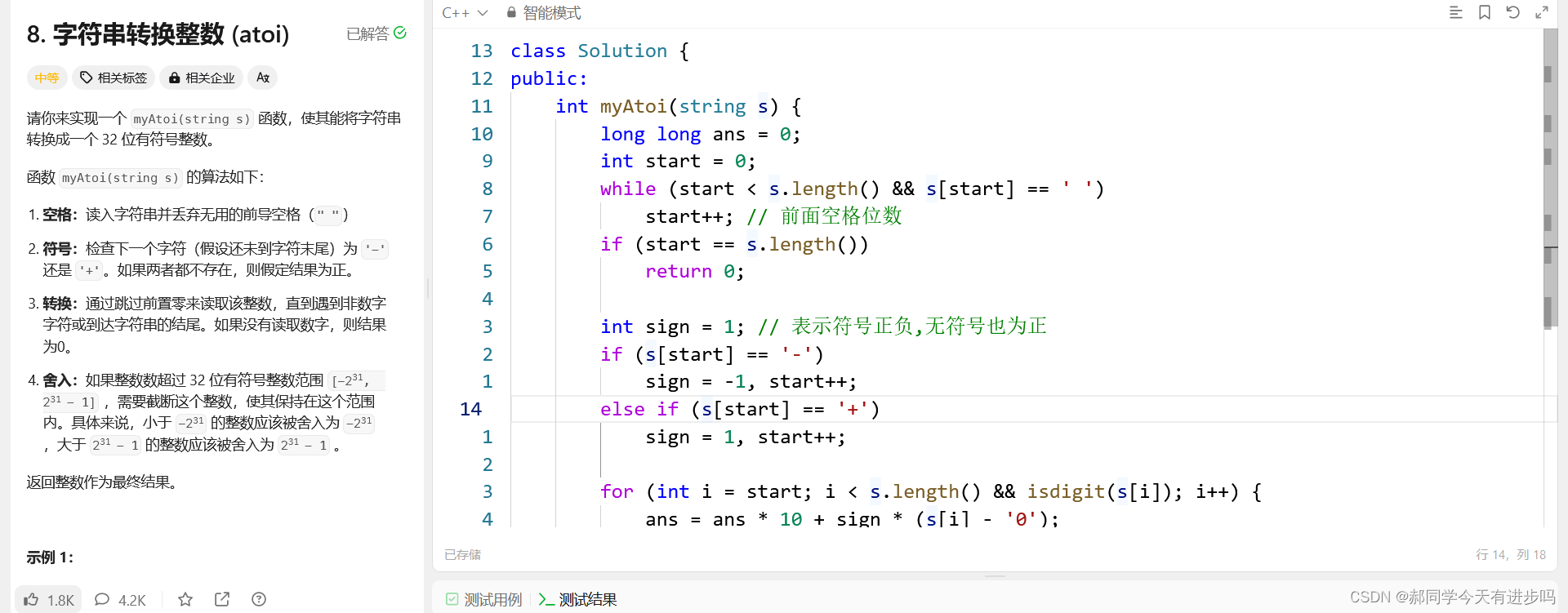The width and height of the screenshot is (1568, 613).
Task: Click the green solved checkmark icon
Action: (400, 33)
